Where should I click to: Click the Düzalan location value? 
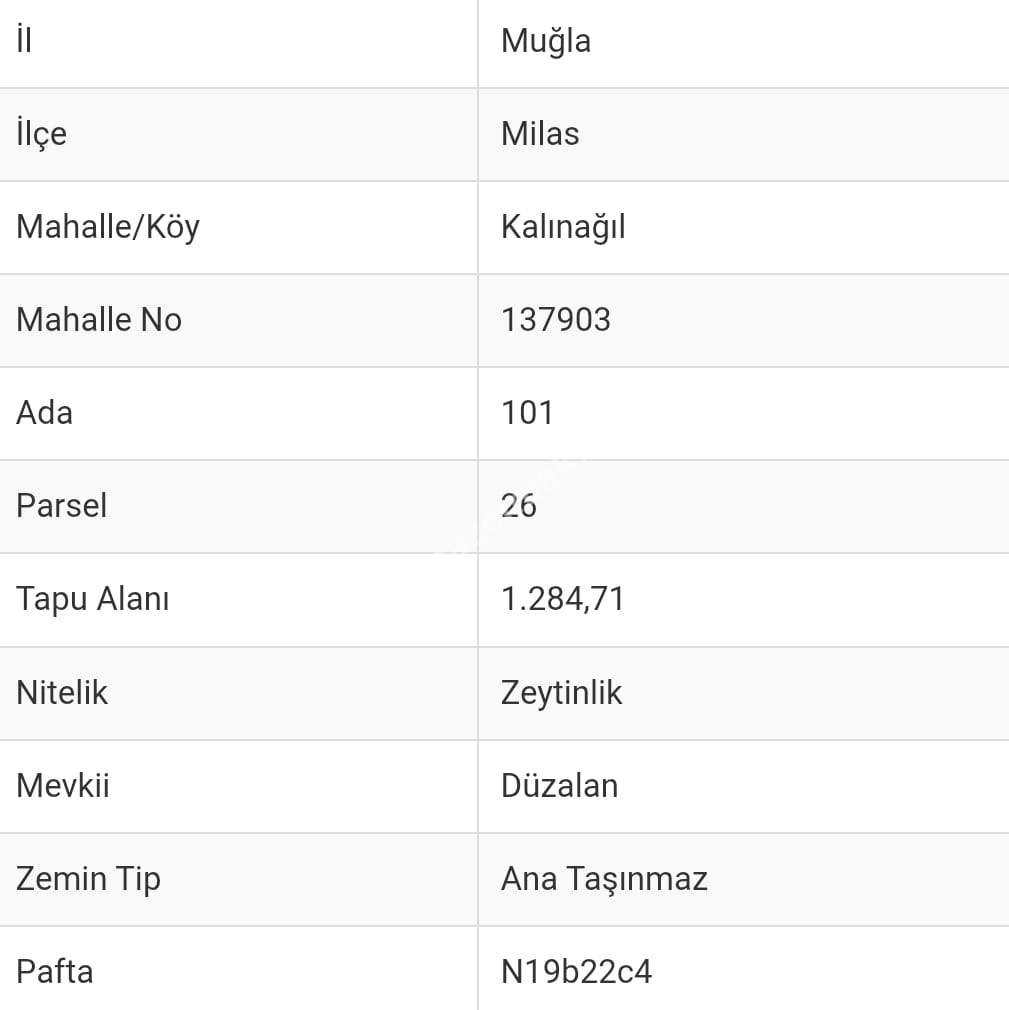point(560,785)
